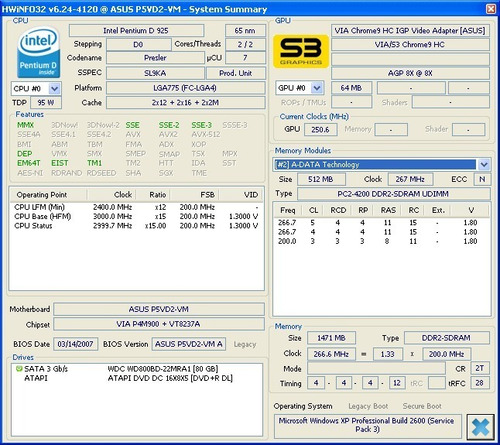The height and width of the screenshot is (445, 500).
Task: Click the ECC N field
Action: point(482,179)
